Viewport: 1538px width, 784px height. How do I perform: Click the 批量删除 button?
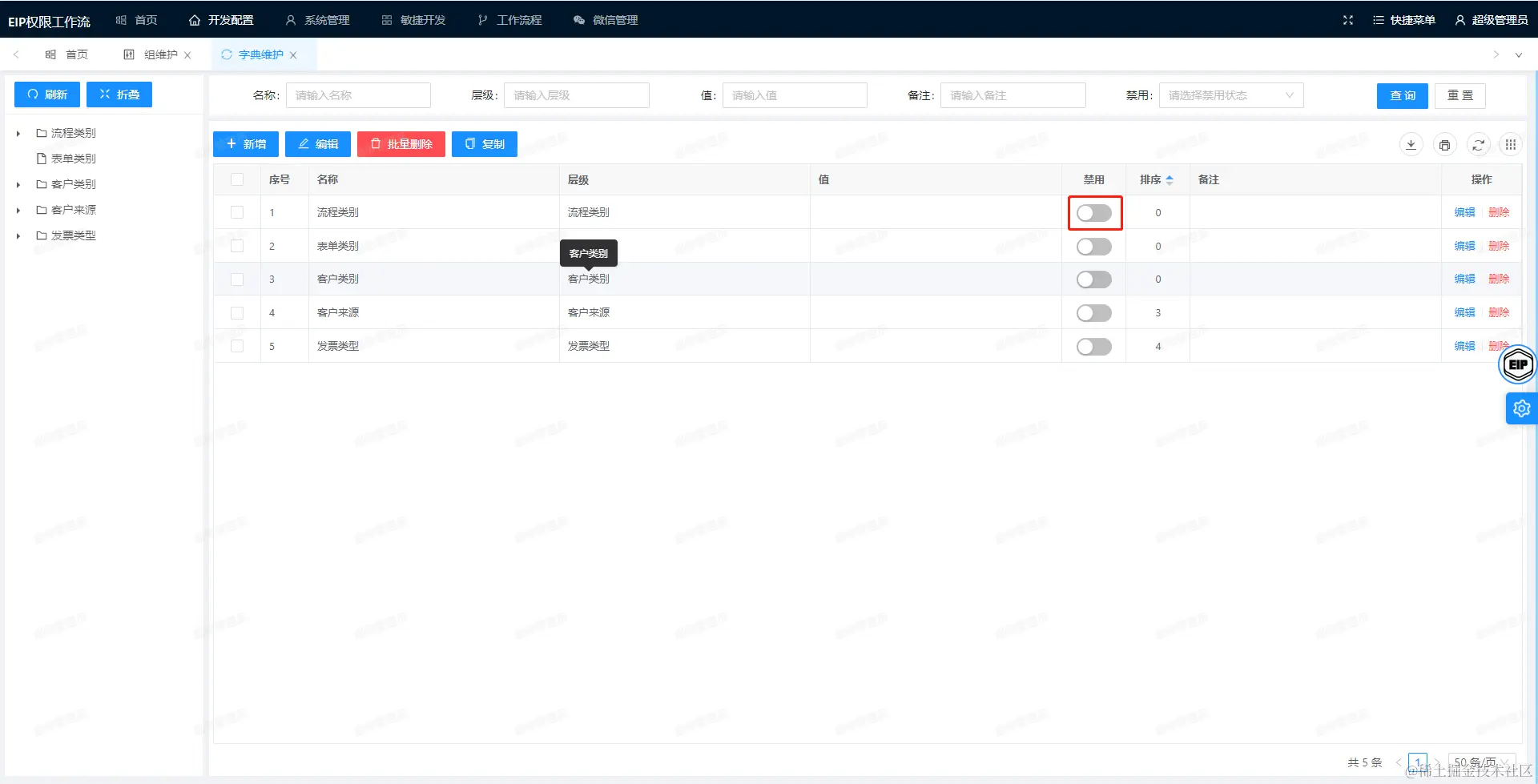tap(401, 144)
